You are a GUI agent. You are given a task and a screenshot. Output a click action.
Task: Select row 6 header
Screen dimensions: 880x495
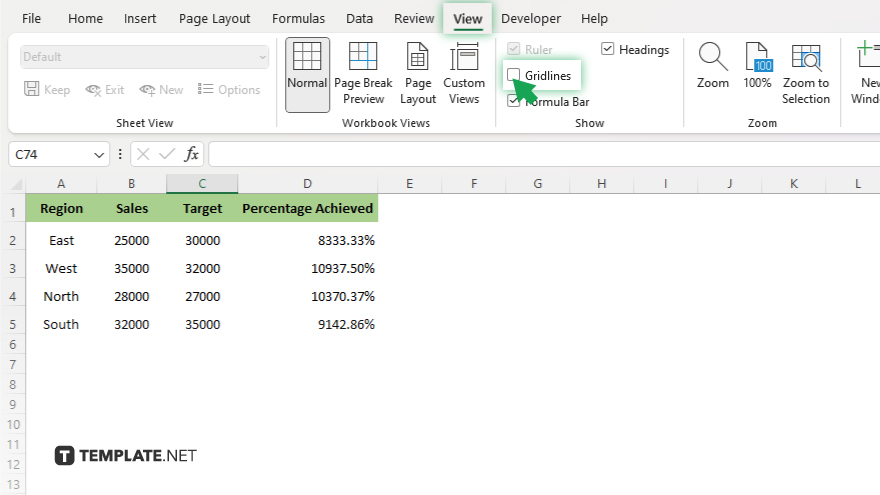point(12,345)
